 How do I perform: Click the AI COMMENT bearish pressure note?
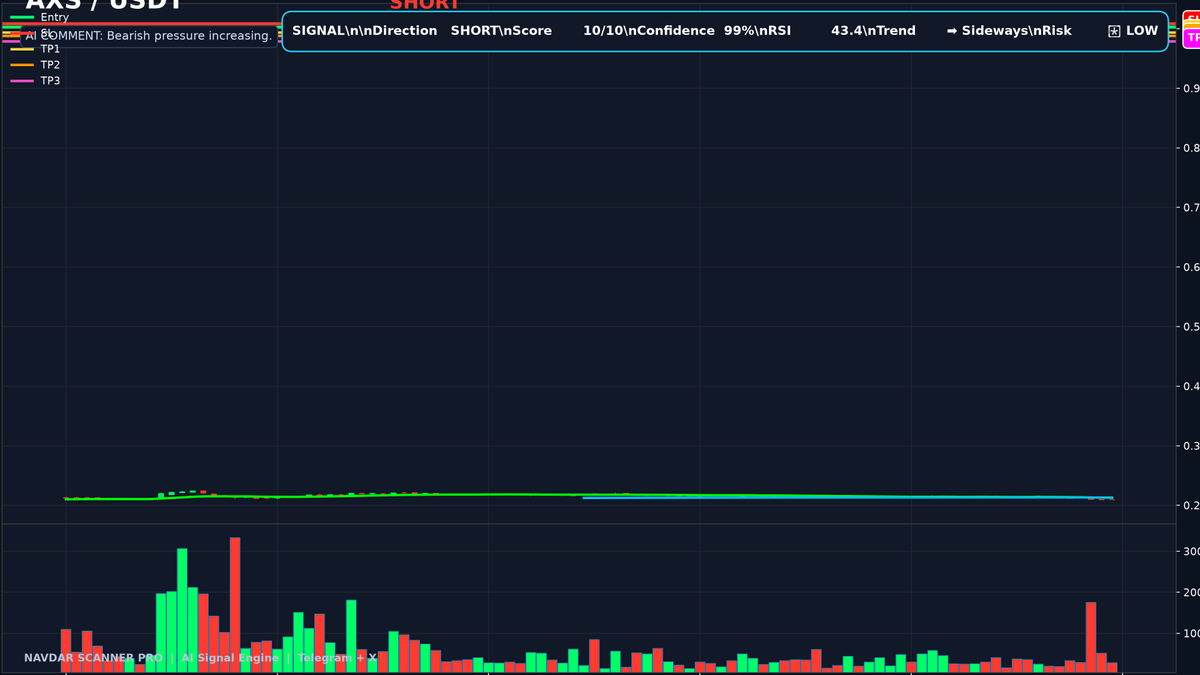(148, 36)
